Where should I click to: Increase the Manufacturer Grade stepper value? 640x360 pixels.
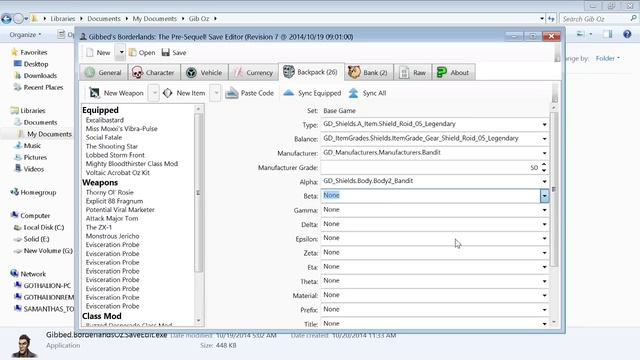click(x=544, y=164)
